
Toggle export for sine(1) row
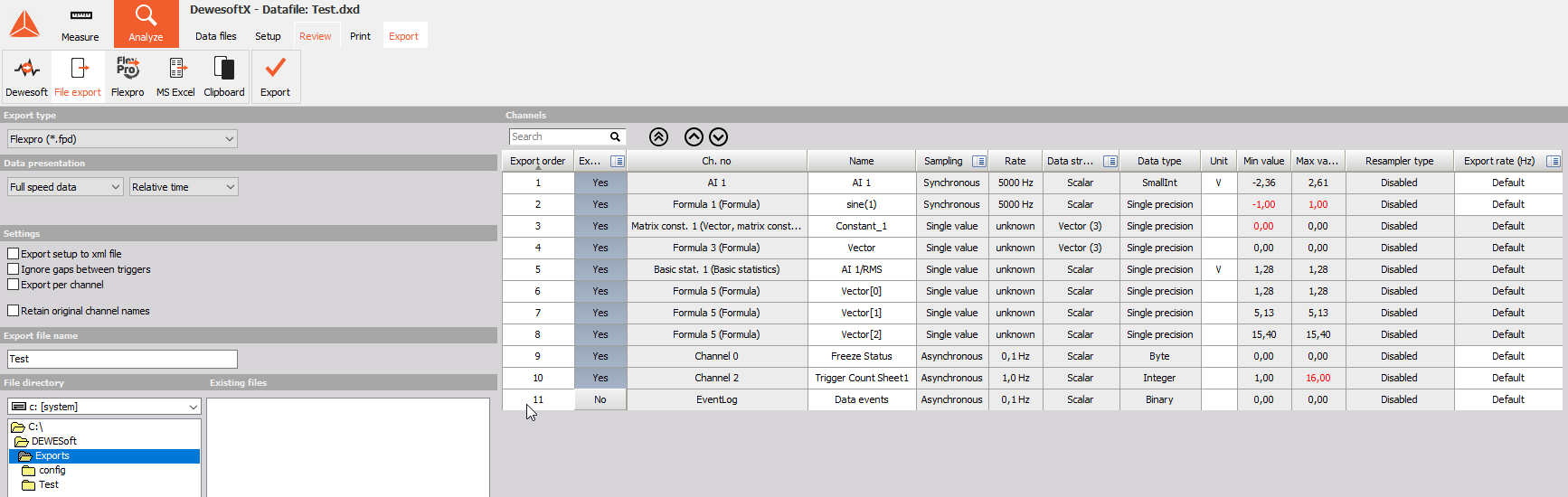coord(600,204)
